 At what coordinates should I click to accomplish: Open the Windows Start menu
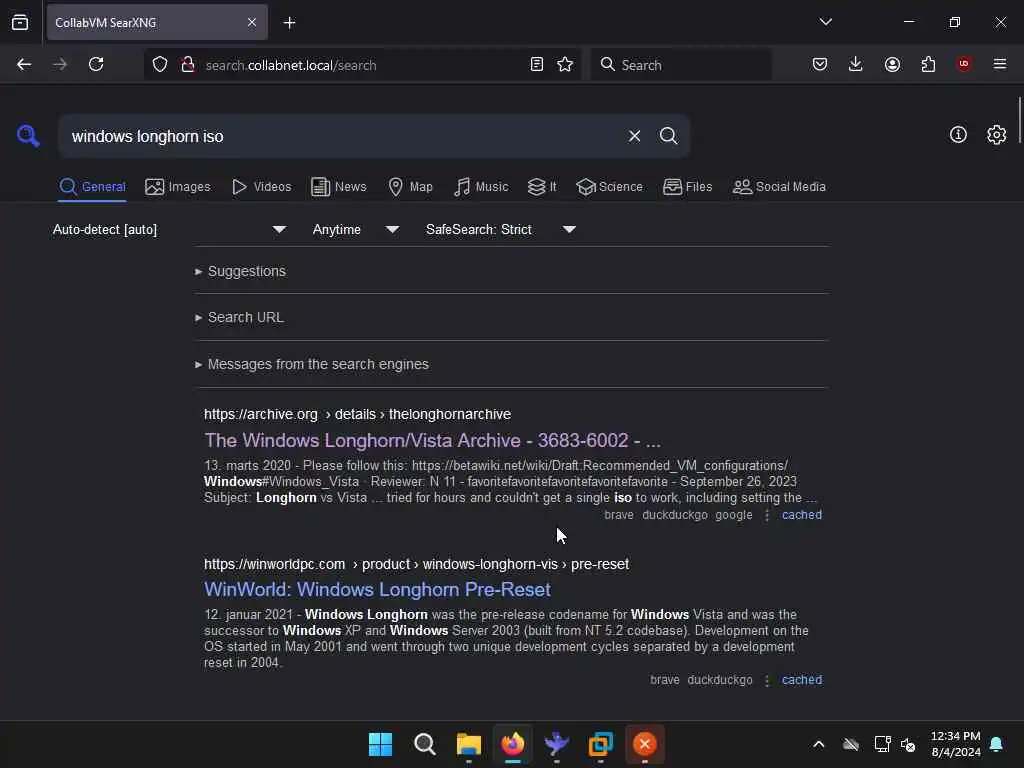[x=380, y=744]
